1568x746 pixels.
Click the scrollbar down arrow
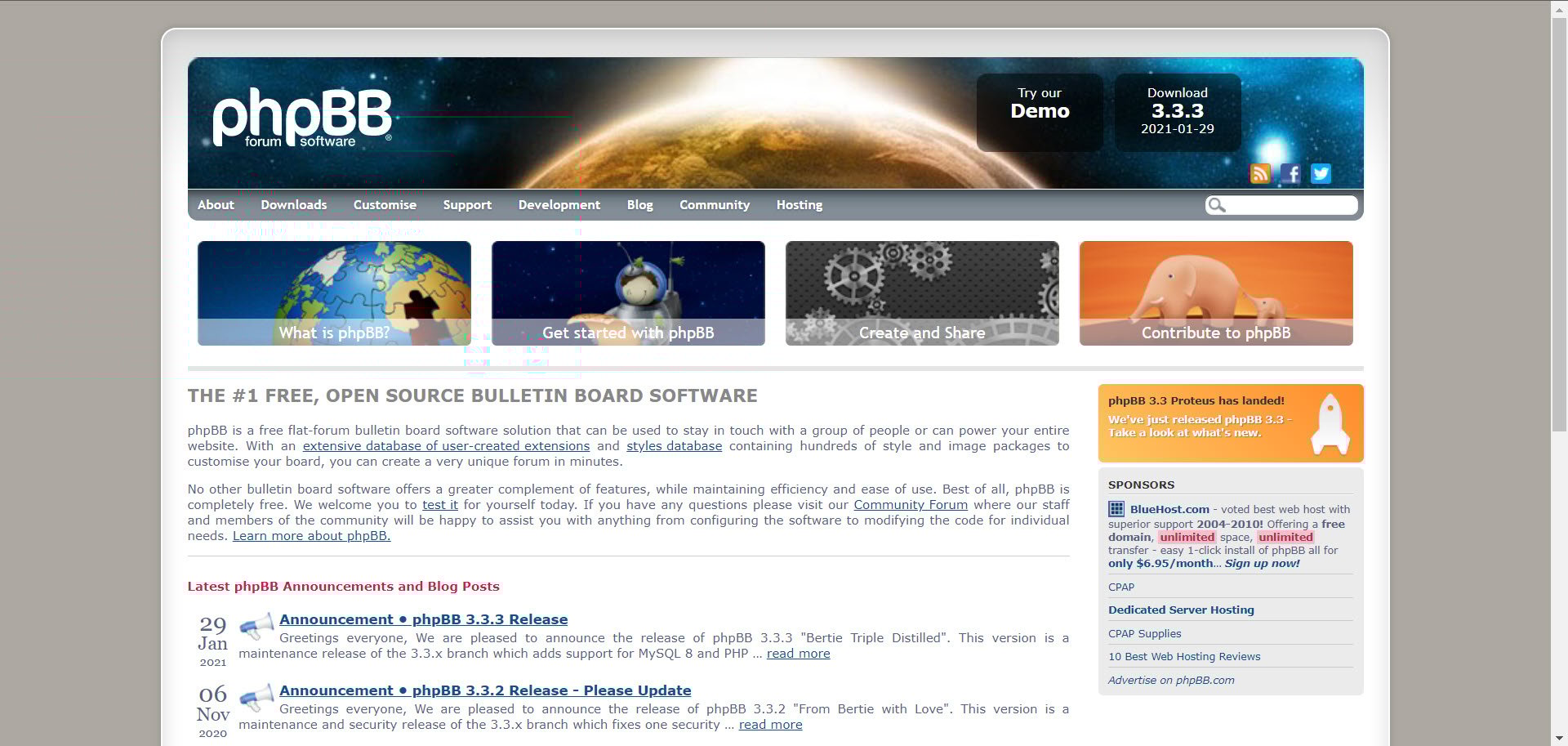1559,739
